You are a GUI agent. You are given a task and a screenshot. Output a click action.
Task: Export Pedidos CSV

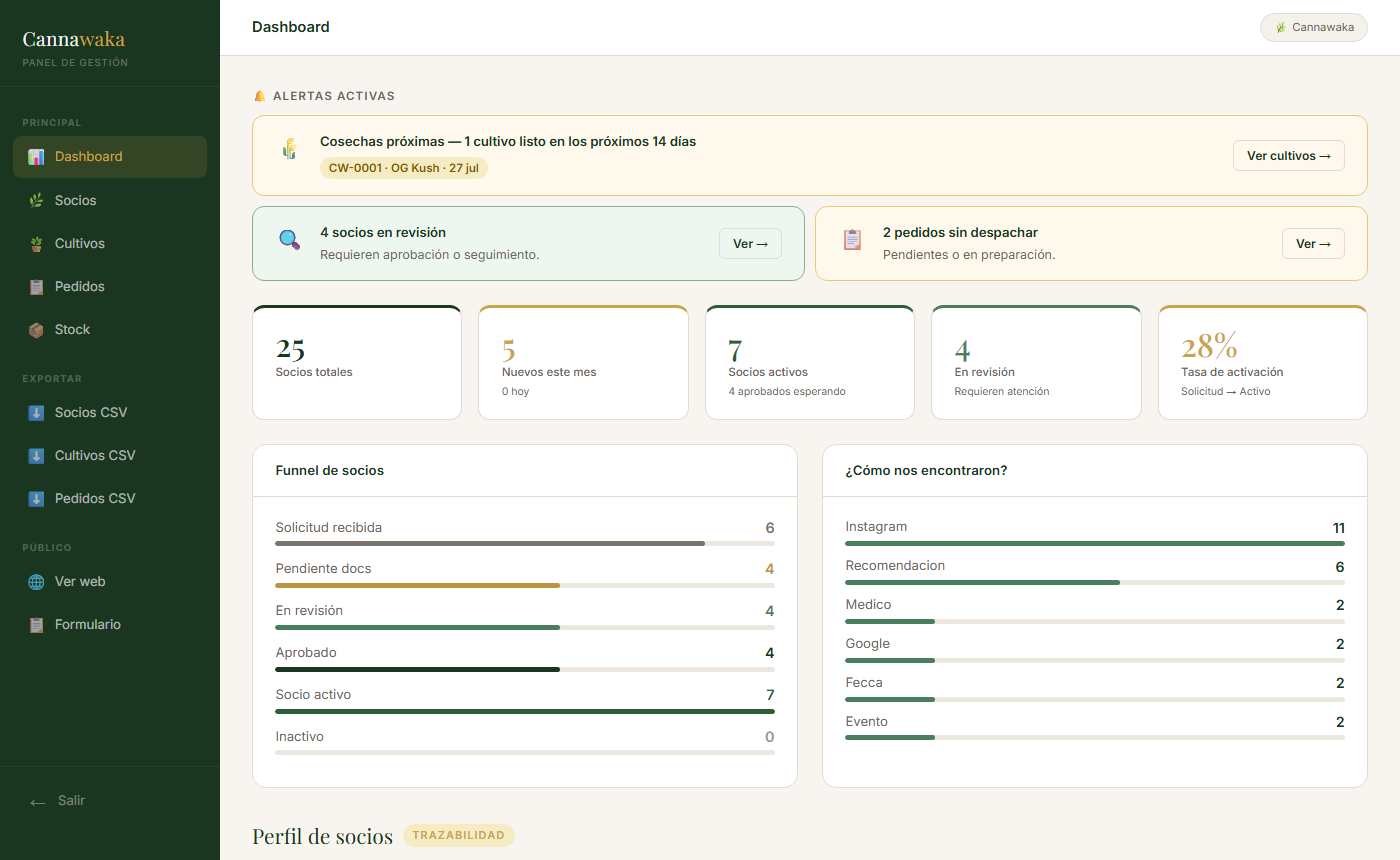click(110, 499)
